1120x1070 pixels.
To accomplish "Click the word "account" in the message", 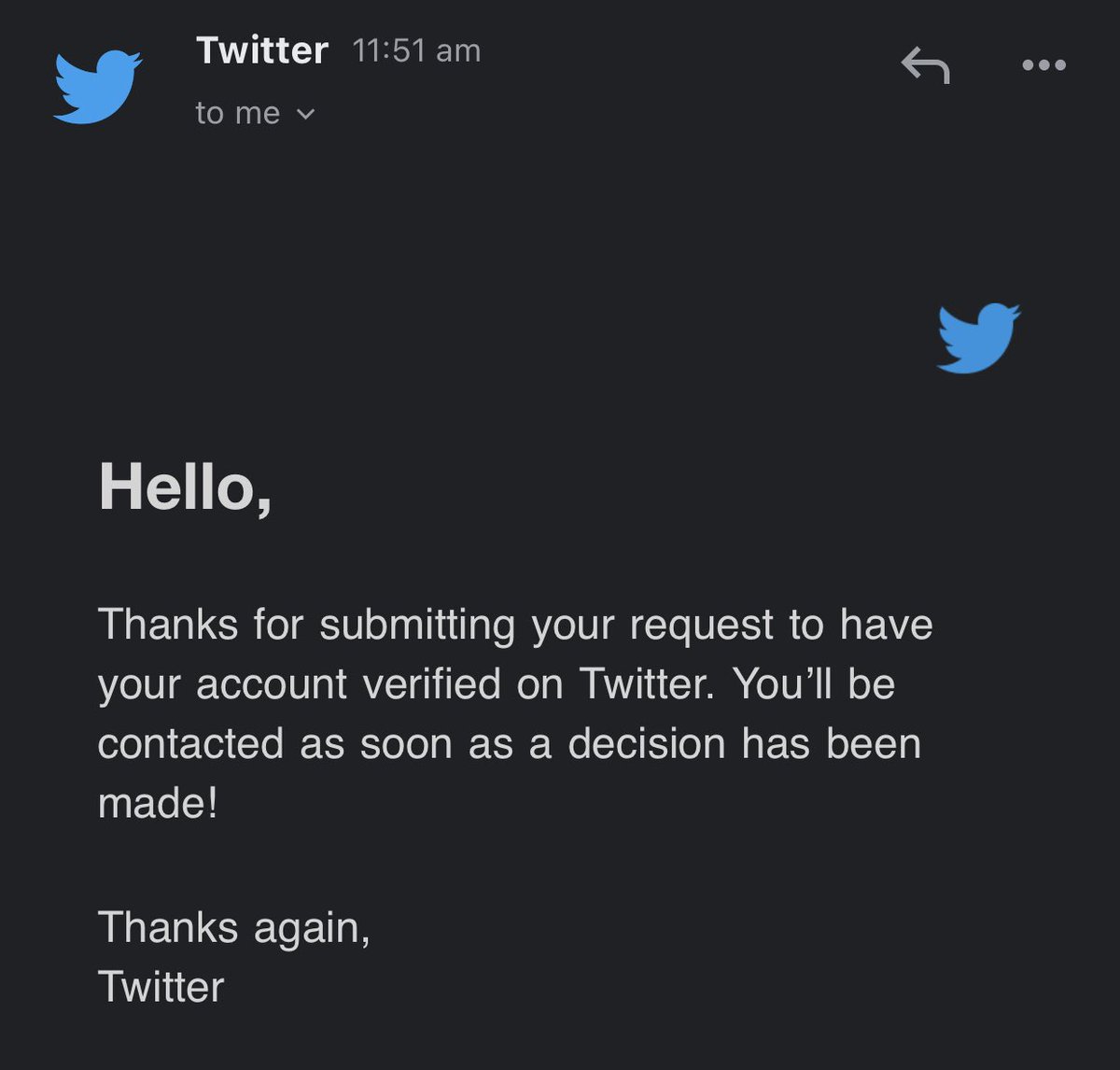I will click(272, 684).
